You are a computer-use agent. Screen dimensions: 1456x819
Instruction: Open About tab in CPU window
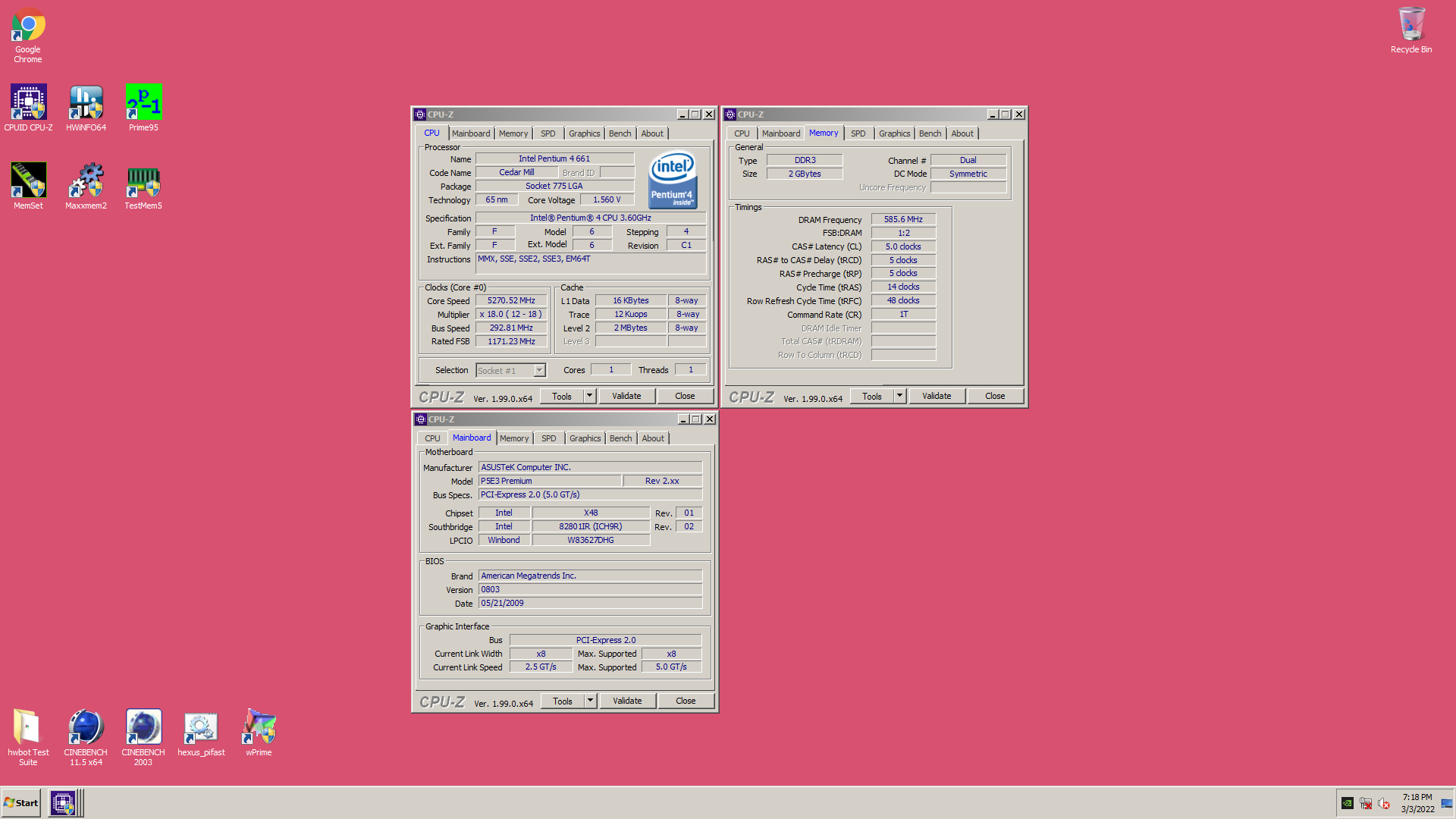652,133
